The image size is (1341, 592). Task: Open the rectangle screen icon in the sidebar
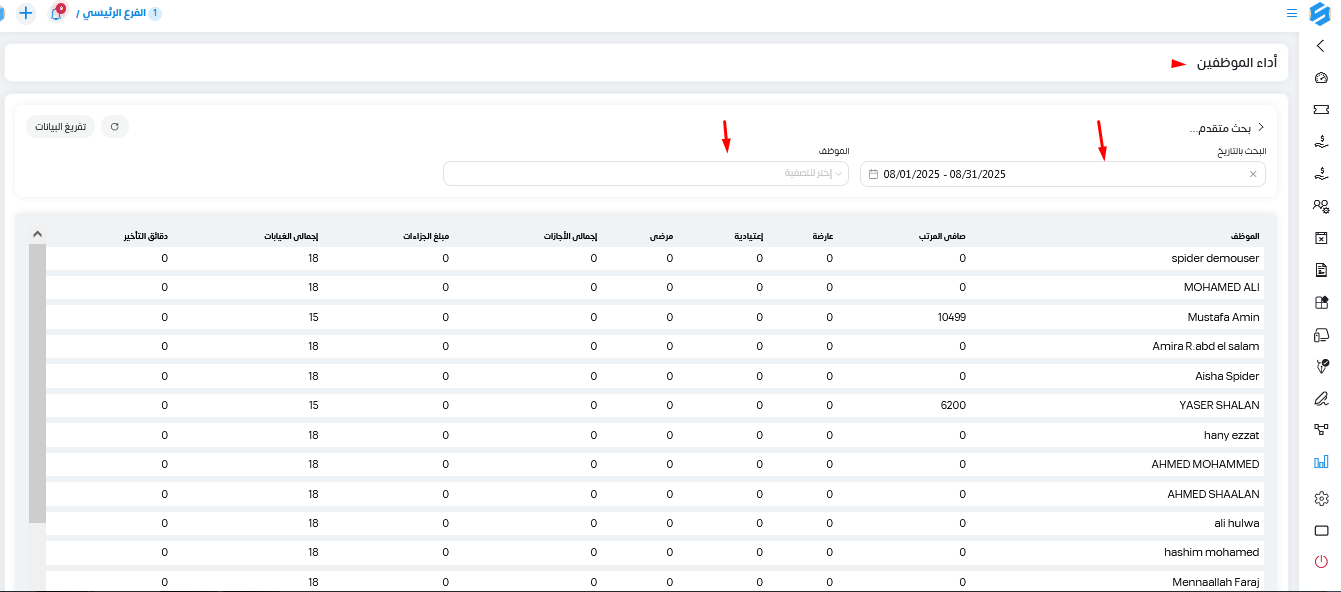click(x=1321, y=530)
